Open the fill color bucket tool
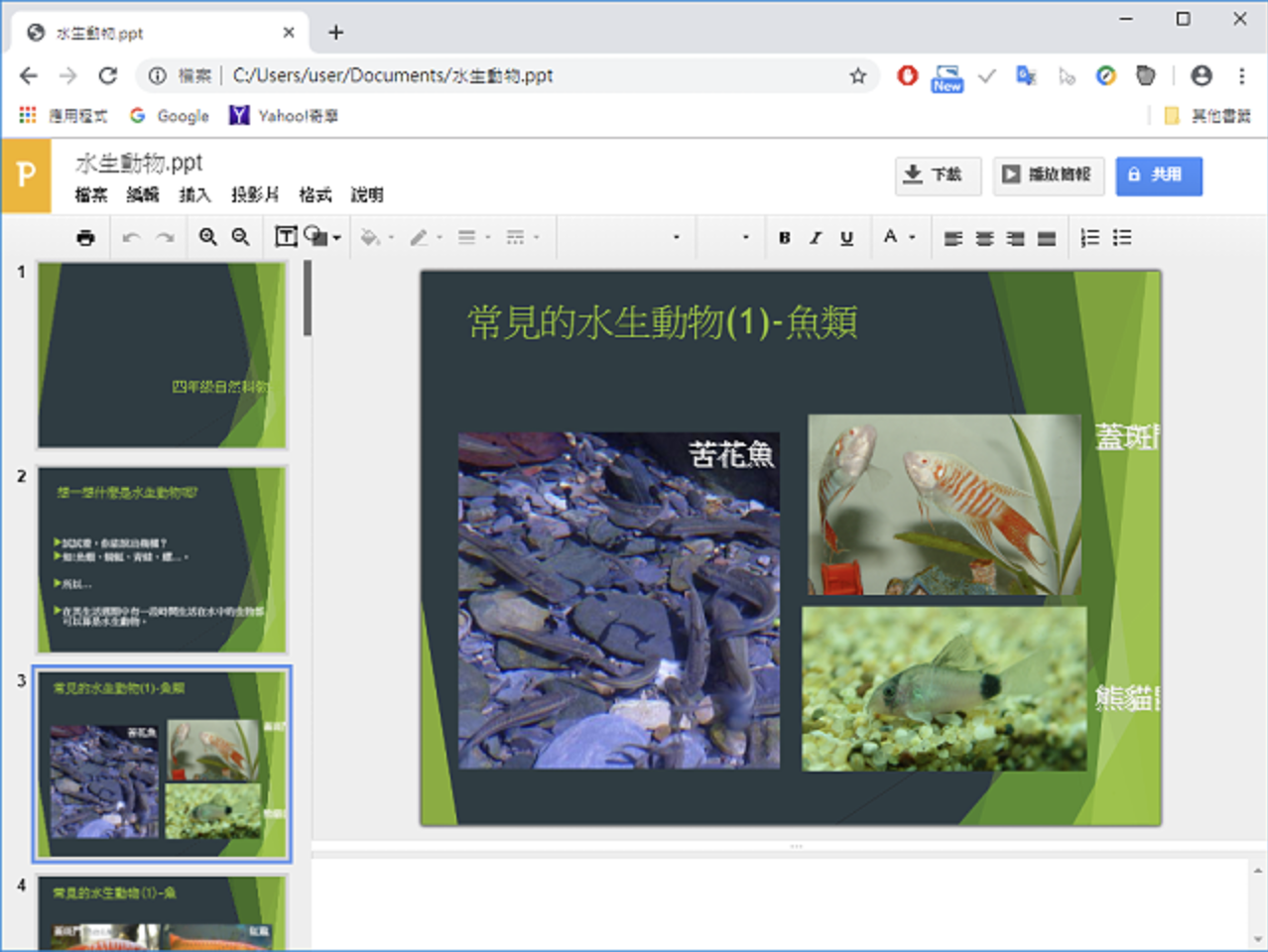The image size is (1268, 952). 376,237
